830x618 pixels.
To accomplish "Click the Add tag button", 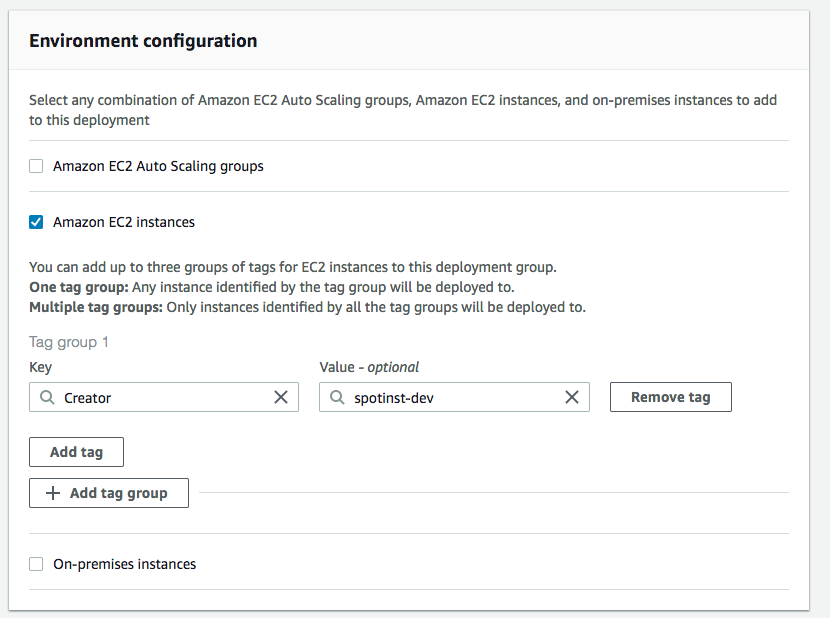I will [77, 452].
